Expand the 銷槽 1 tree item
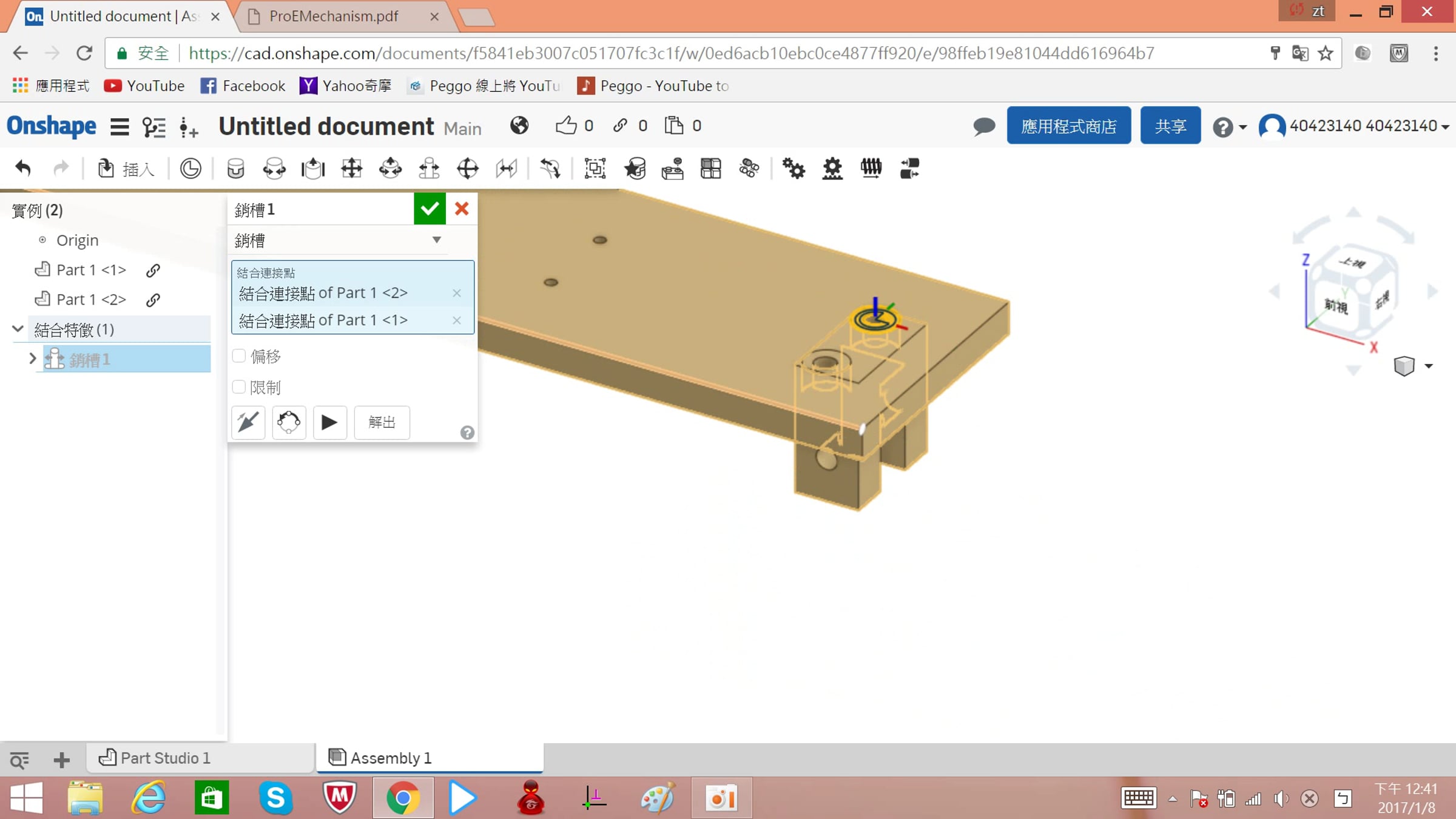Screen dimensions: 1456x819 click(x=33, y=359)
